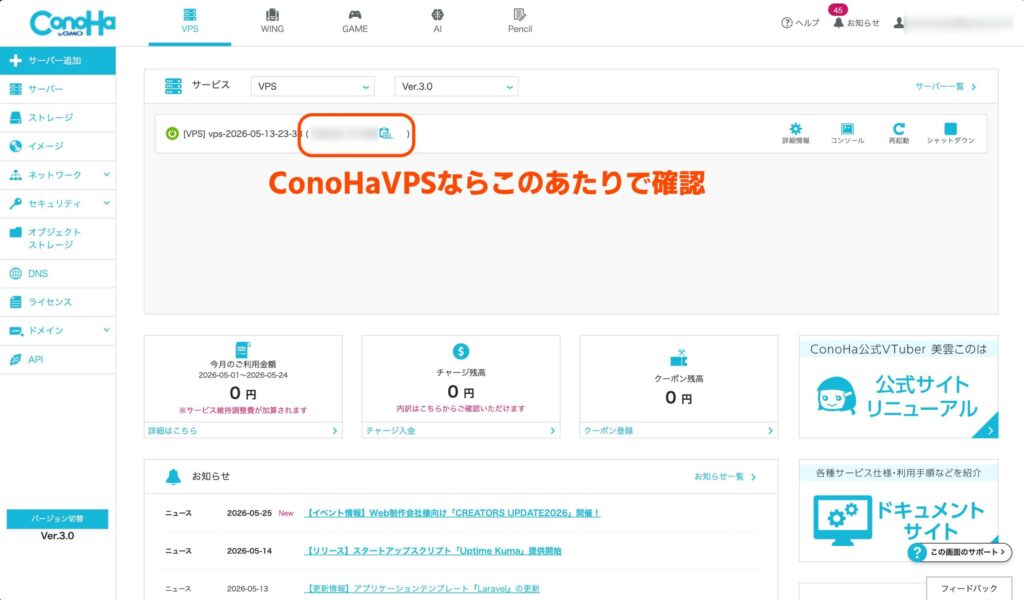The image size is (1024, 600).
Task: Open the Ver.3.0 version dropdown
Action: coord(456,86)
